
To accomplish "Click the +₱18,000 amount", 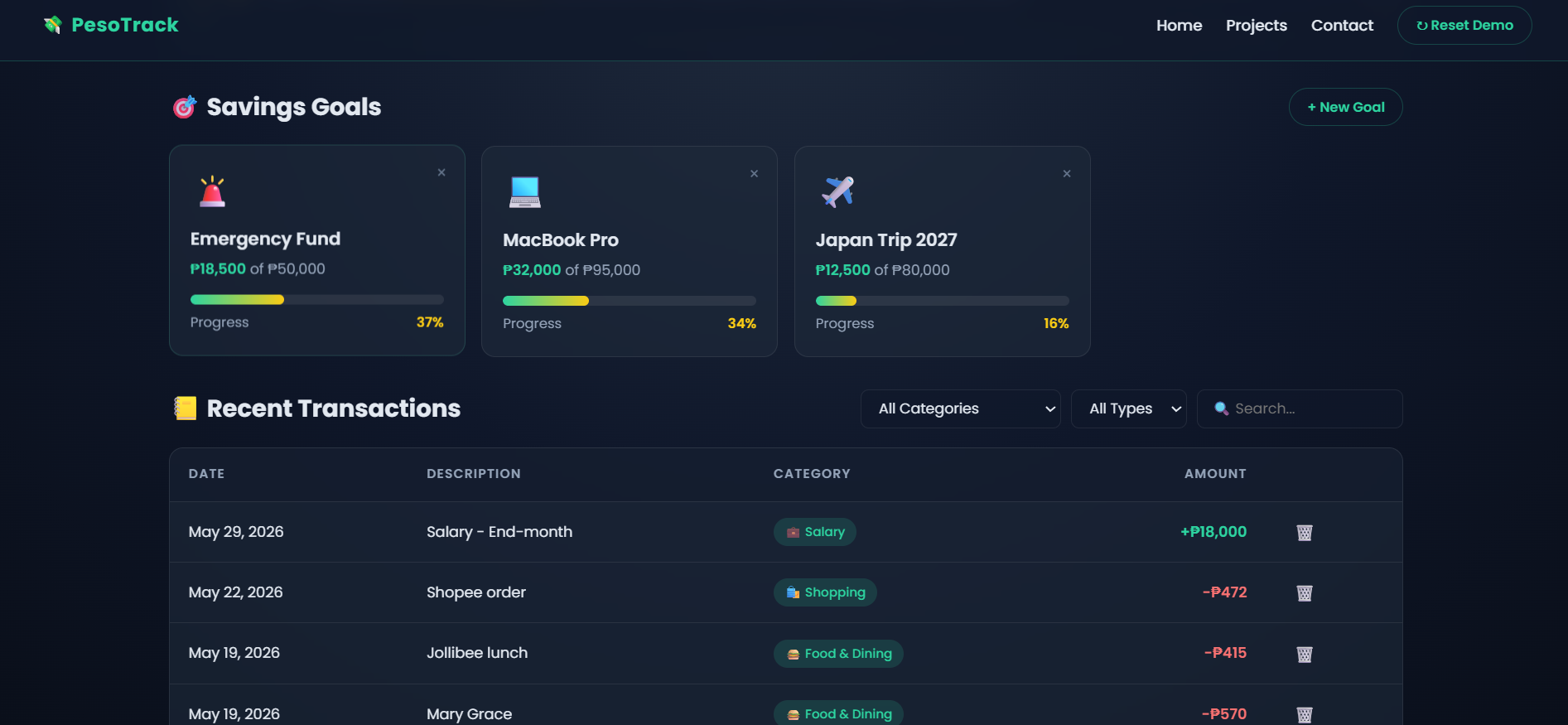I will coord(1213,532).
